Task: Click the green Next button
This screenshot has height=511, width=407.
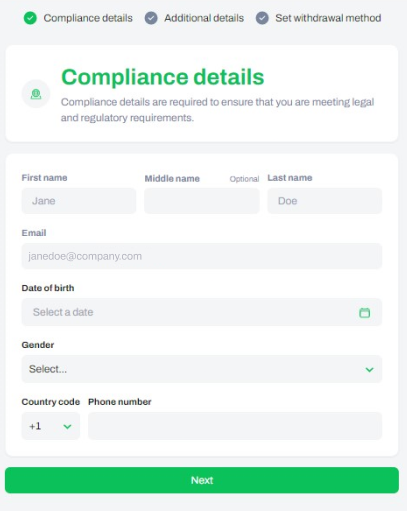Action: [202, 480]
